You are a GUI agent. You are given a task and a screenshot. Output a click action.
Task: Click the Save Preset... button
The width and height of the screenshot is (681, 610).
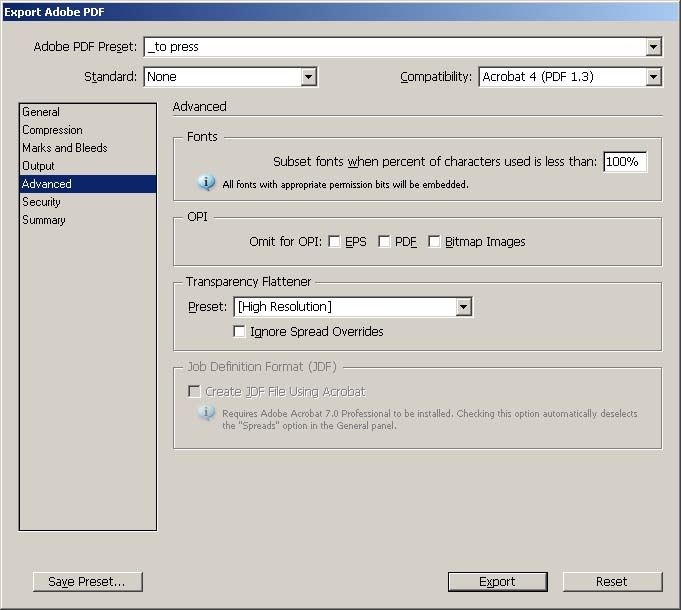tap(88, 582)
